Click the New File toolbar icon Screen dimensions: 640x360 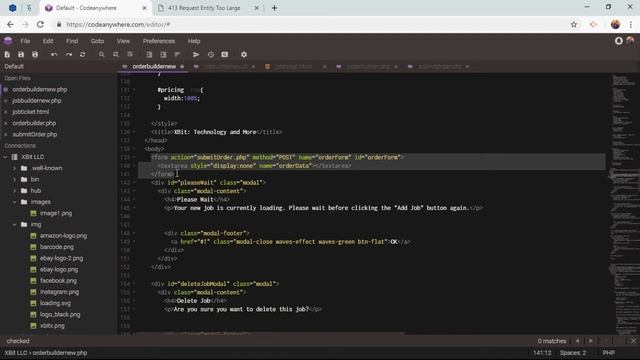click(x=7, y=54)
